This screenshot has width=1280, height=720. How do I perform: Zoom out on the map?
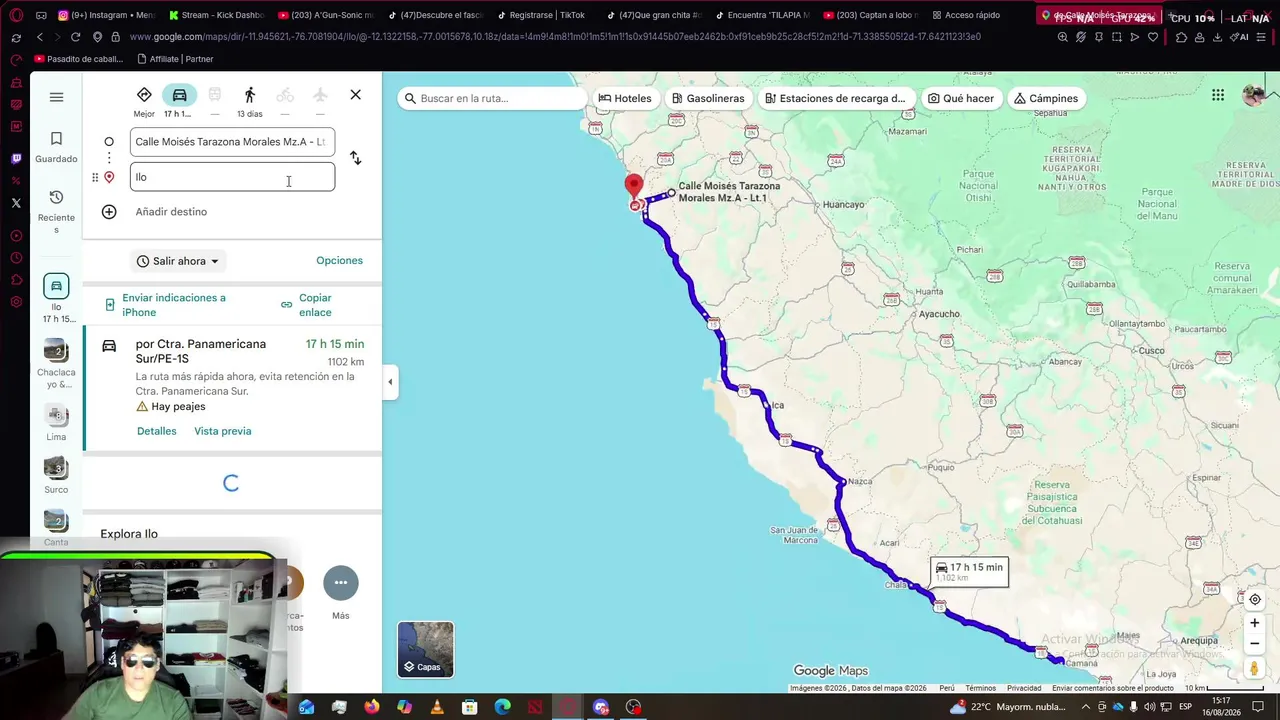click(x=1254, y=644)
